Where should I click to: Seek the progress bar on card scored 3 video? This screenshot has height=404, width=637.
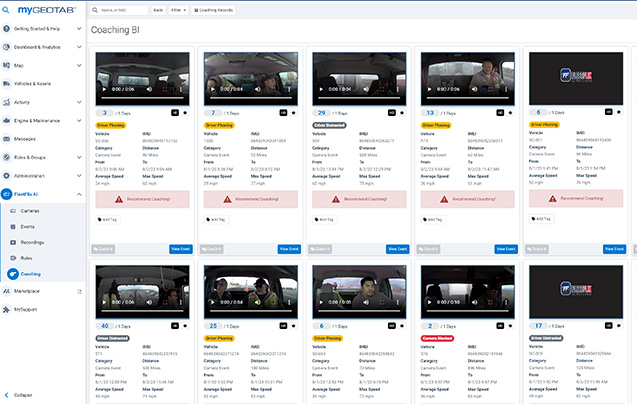tap(143, 98)
